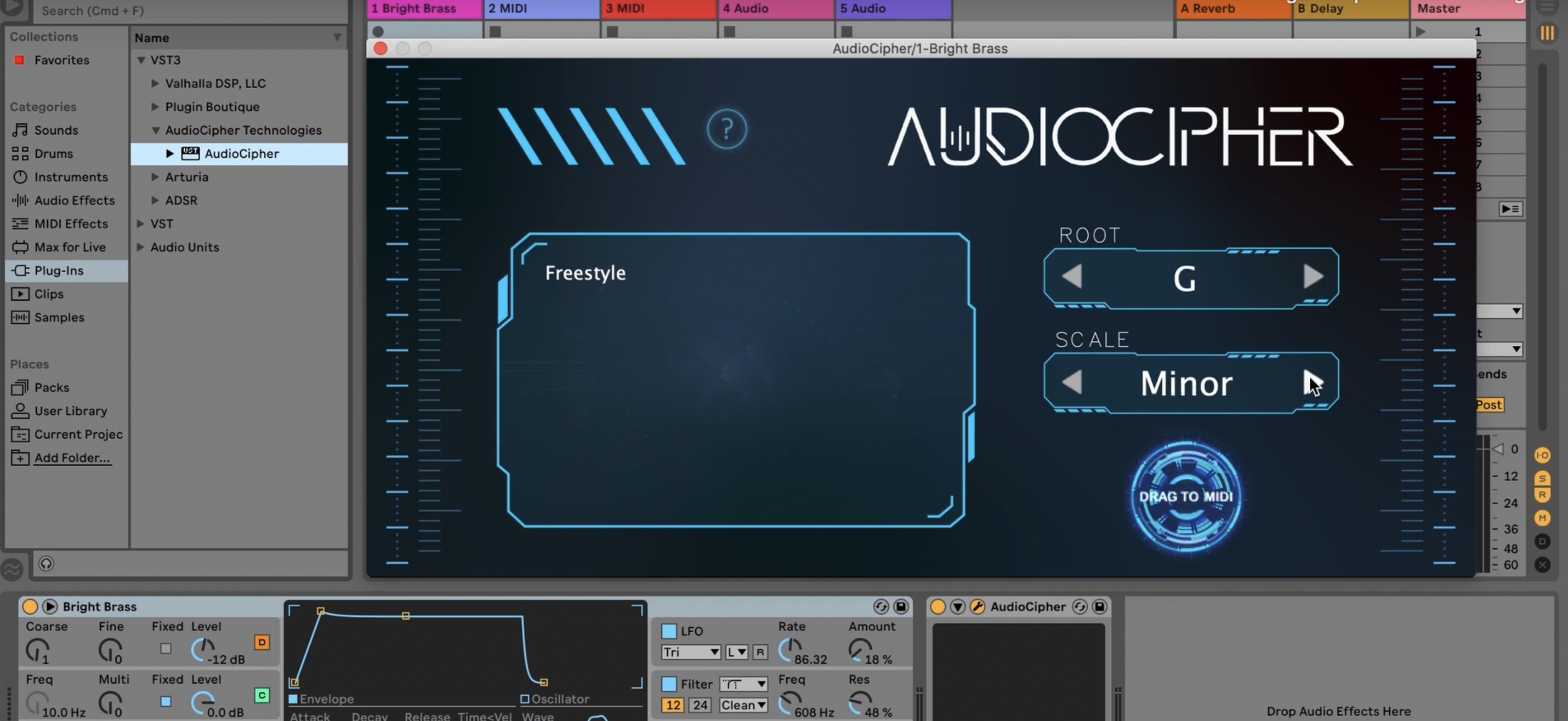Click the browser search field

(190, 10)
